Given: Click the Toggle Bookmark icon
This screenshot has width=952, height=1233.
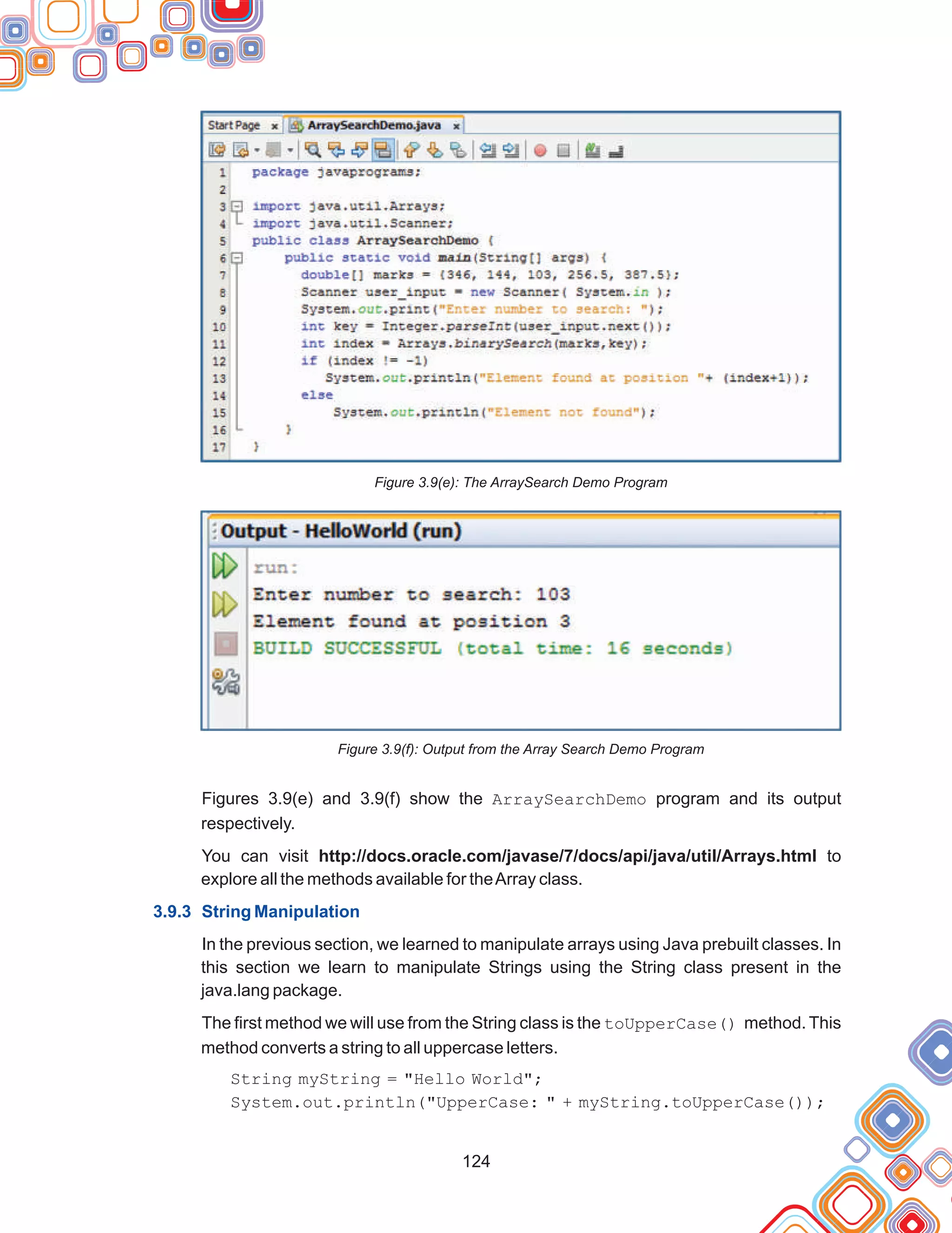Looking at the screenshot, I should [x=458, y=150].
